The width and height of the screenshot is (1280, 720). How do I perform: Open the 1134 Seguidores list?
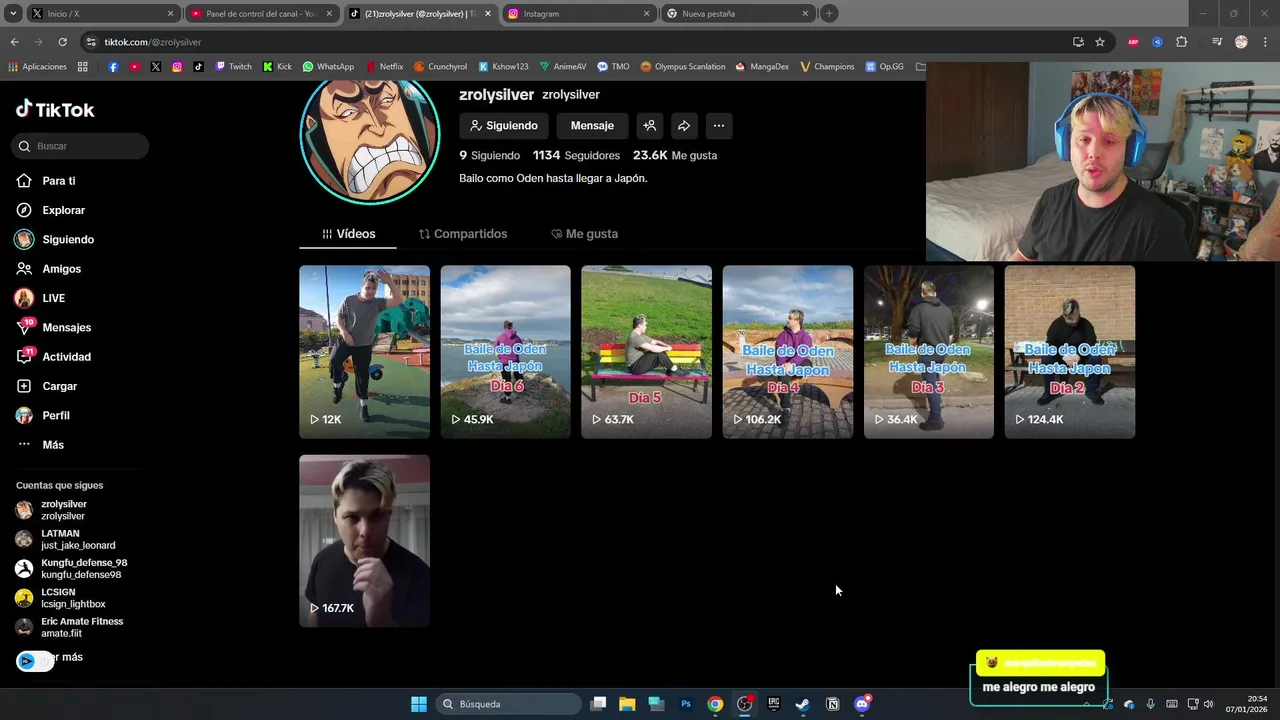(576, 155)
